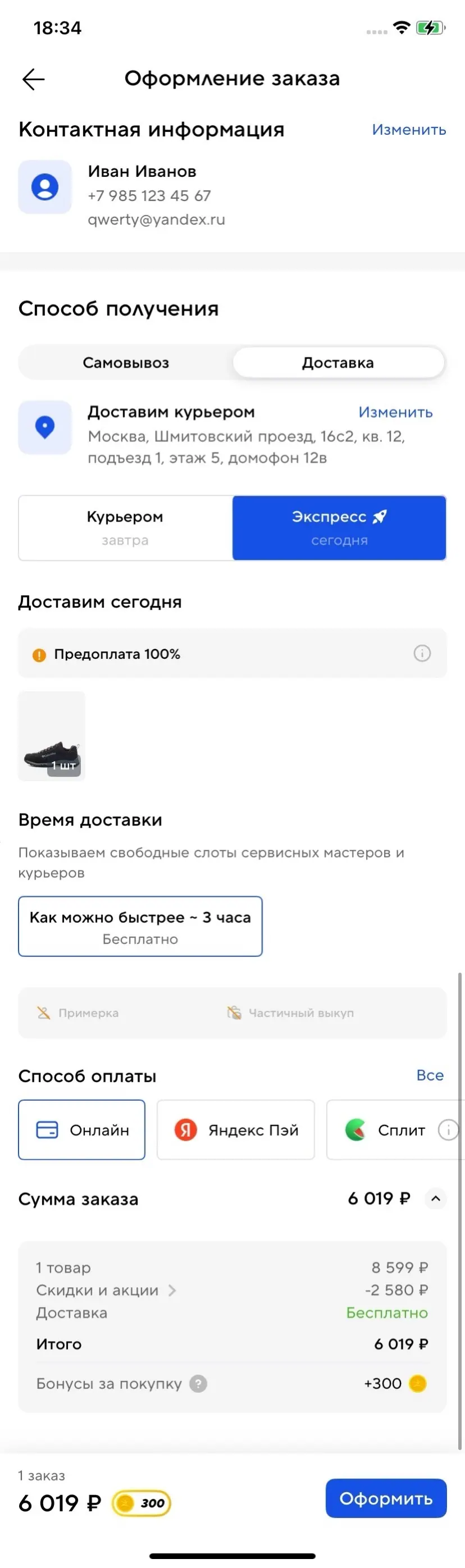Image resolution: width=465 pixels, height=1568 pixels.
Task: Select the Экспресс сегодня tab
Action: click(x=339, y=527)
